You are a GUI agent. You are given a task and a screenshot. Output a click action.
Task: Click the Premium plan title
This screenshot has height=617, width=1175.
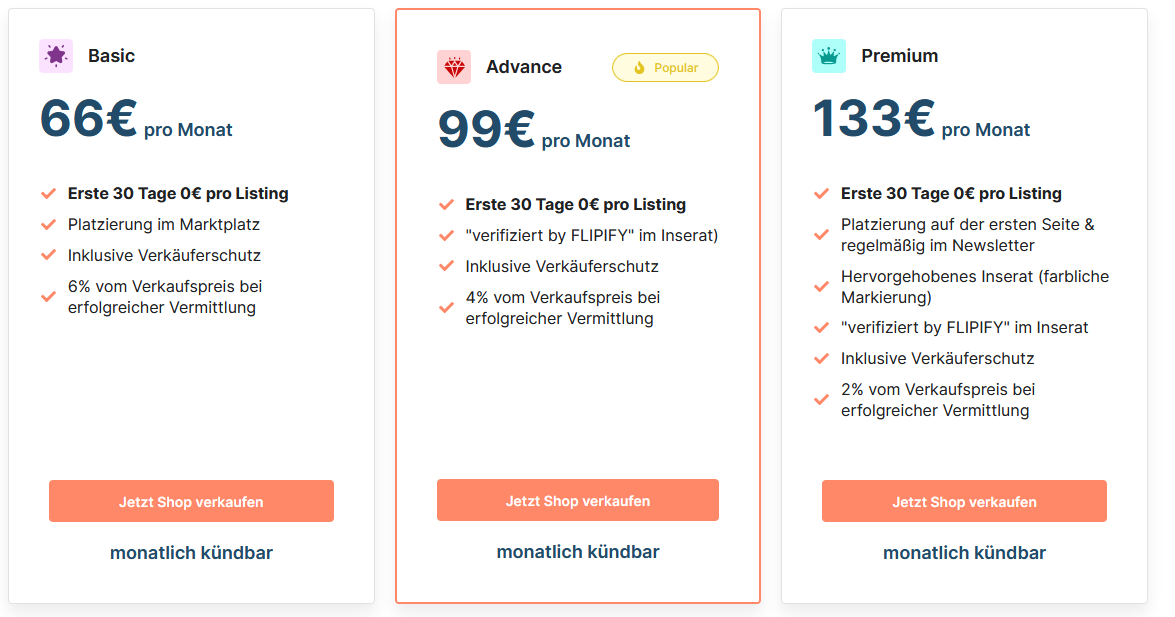899,55
